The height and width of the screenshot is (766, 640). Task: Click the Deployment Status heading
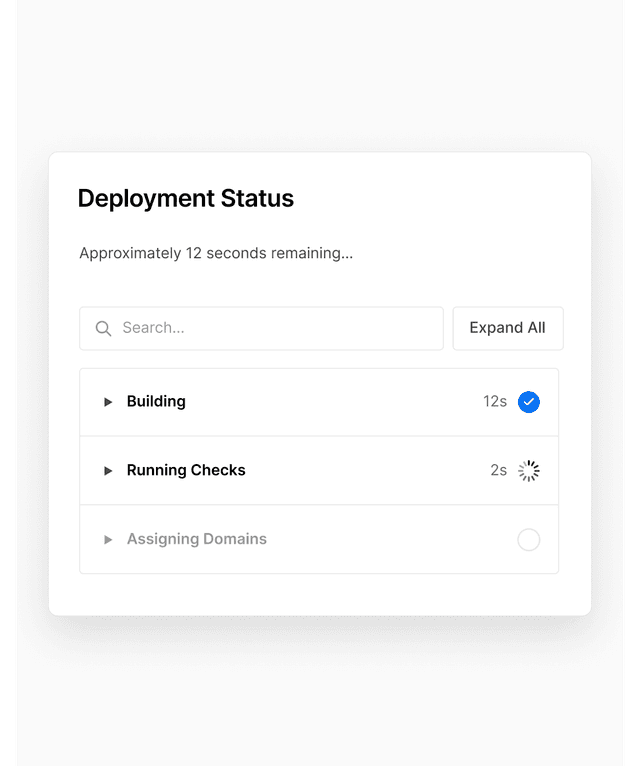[x=186, y=199]
